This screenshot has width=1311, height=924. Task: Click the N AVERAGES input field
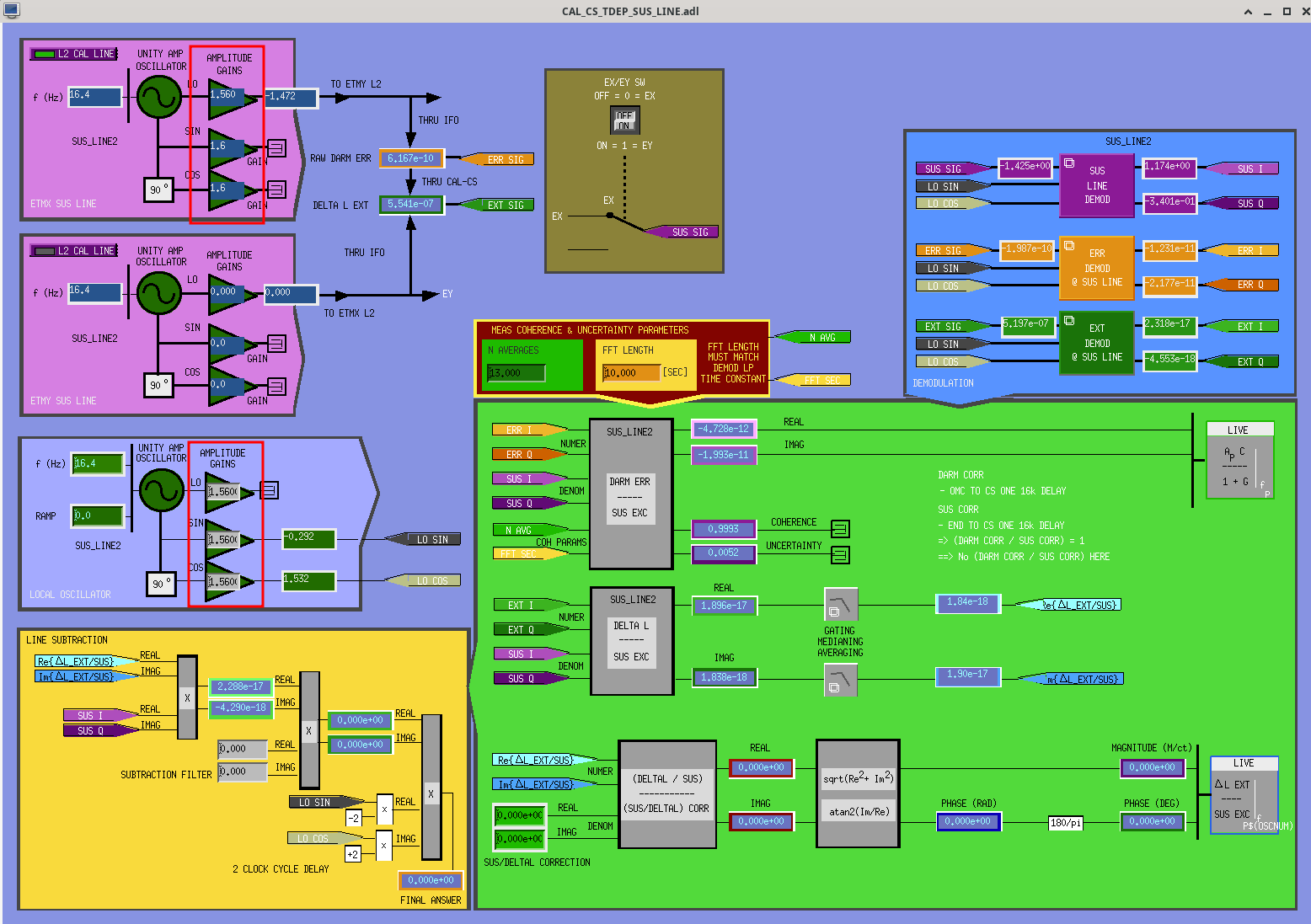[516, 373]
